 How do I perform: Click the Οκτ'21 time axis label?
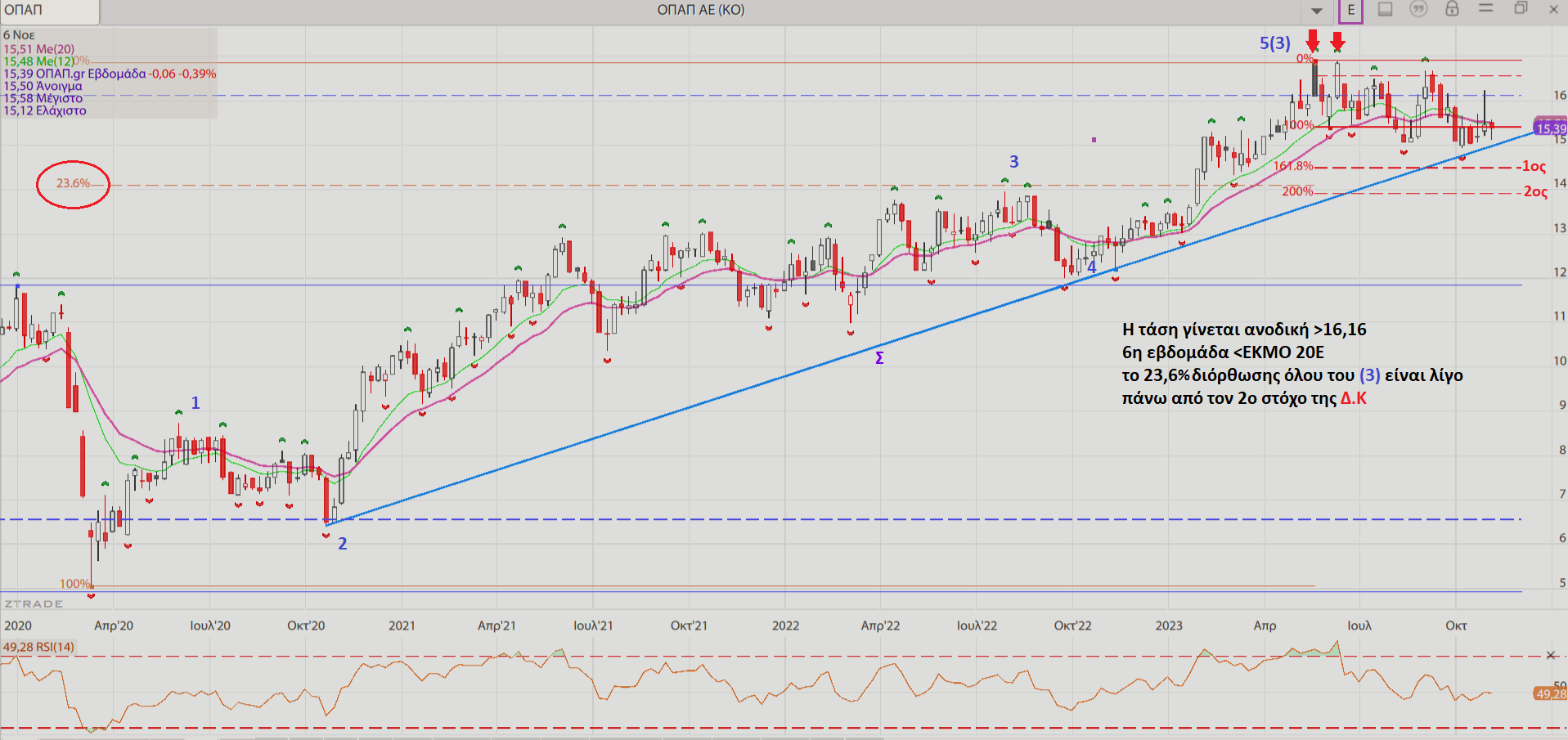[689, 626]
